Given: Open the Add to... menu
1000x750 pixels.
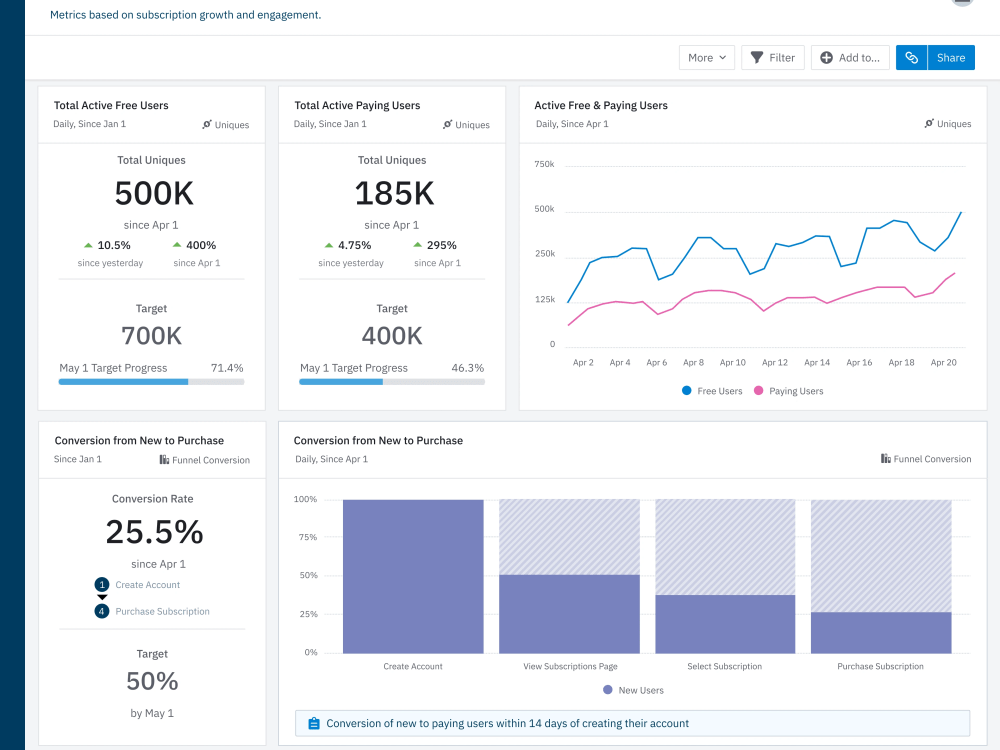Looking at the screenshot, I should click(x=850, y=57).
